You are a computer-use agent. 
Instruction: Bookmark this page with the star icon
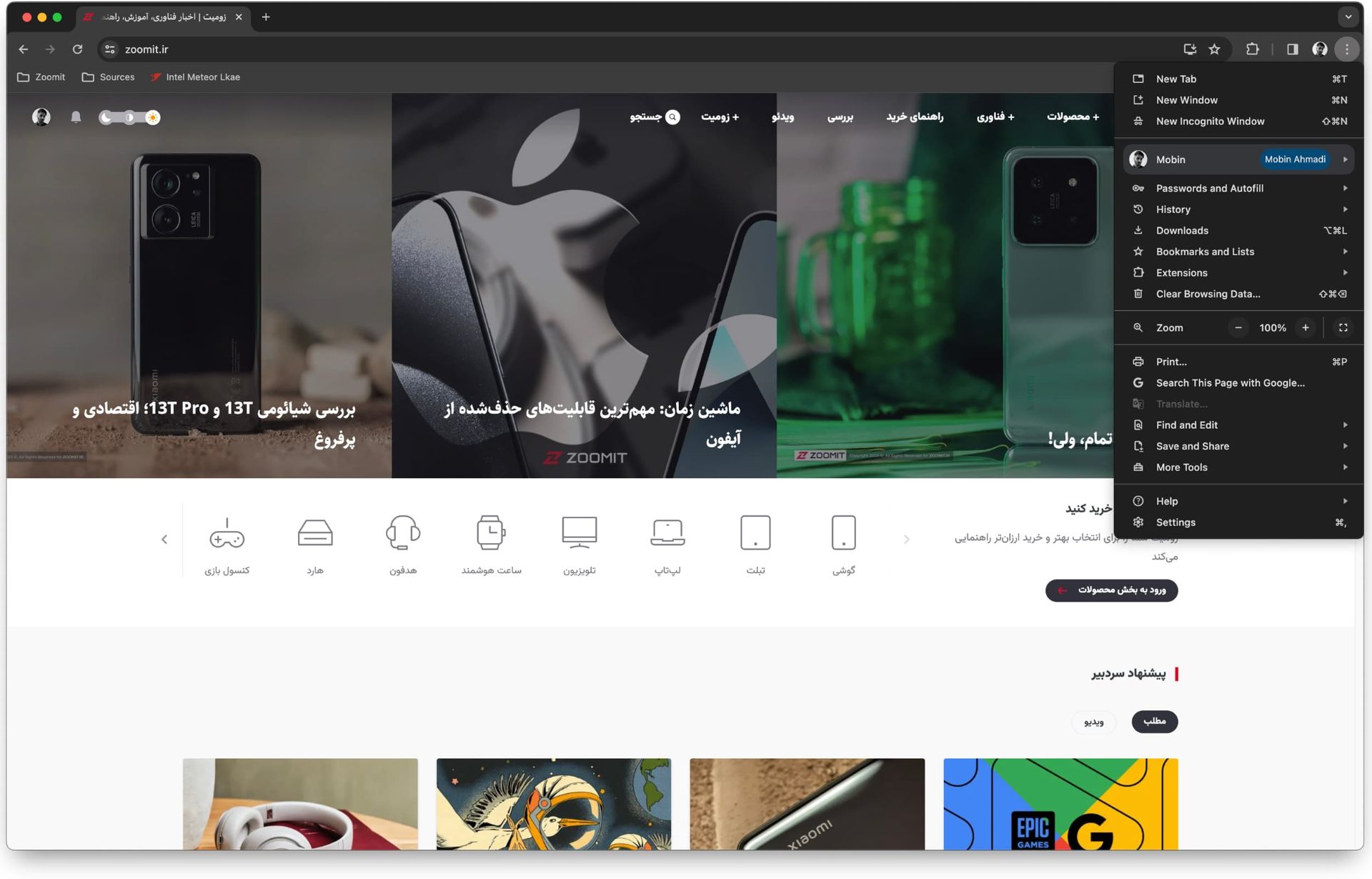[x=1214, y=49]
